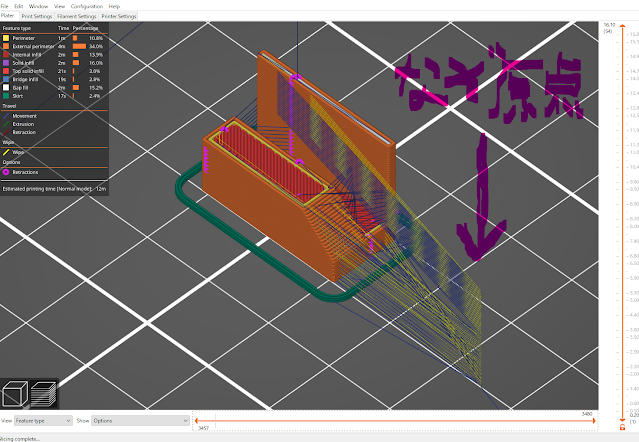Image resolution: width=639 pixels, height=442 pixels.
Task: Click the 'Time' legend column header
Action: [63, 28]
